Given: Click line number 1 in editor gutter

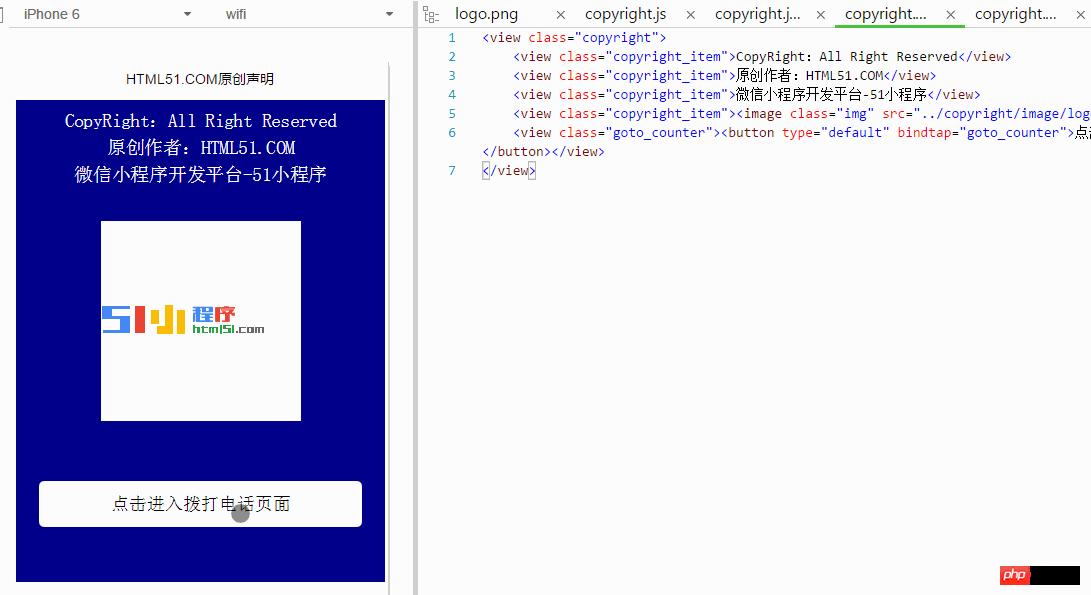Looking at the screenshot, I should coord(452,38).
